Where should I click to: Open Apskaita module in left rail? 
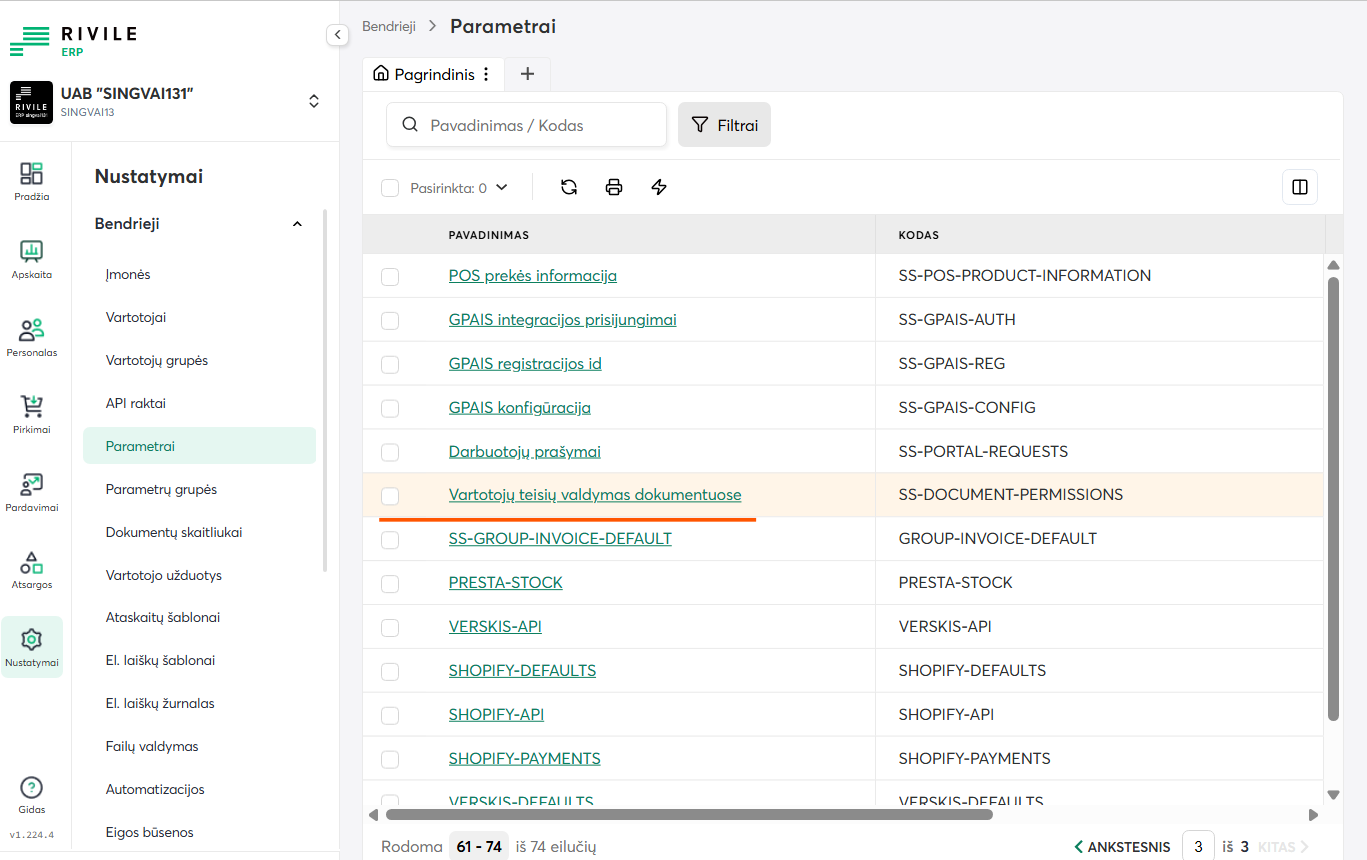tap(32, 259)
